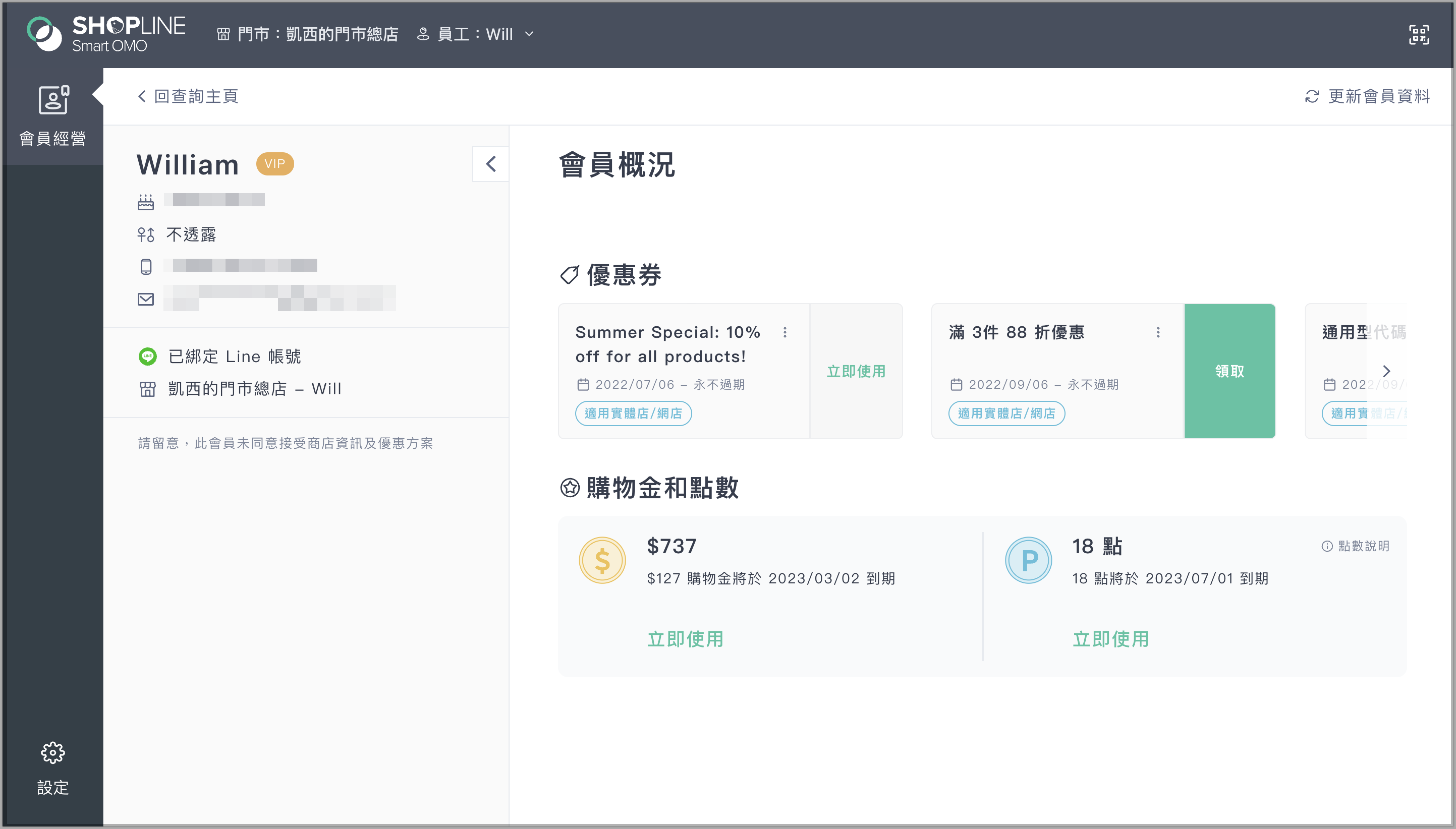Viewport: 1456px width, 829px height.
Task: Click 更新會員資料 to refresh member data
Action: pos(1367,97)
